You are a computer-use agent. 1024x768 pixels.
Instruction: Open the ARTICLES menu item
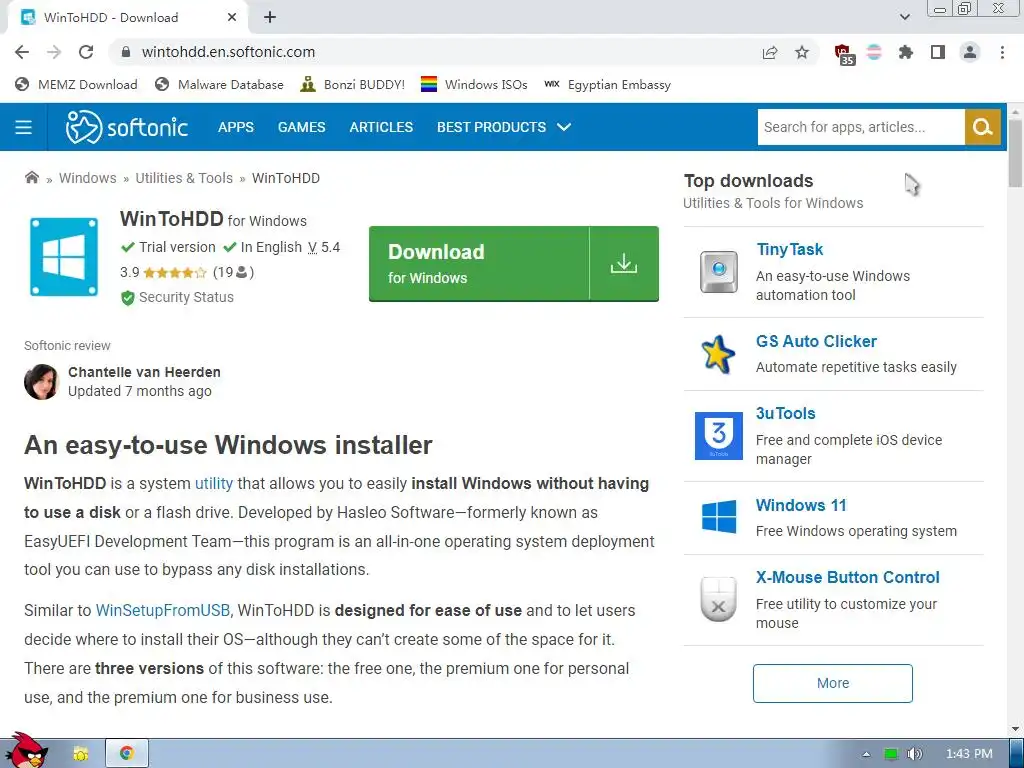tap(381, 127)
